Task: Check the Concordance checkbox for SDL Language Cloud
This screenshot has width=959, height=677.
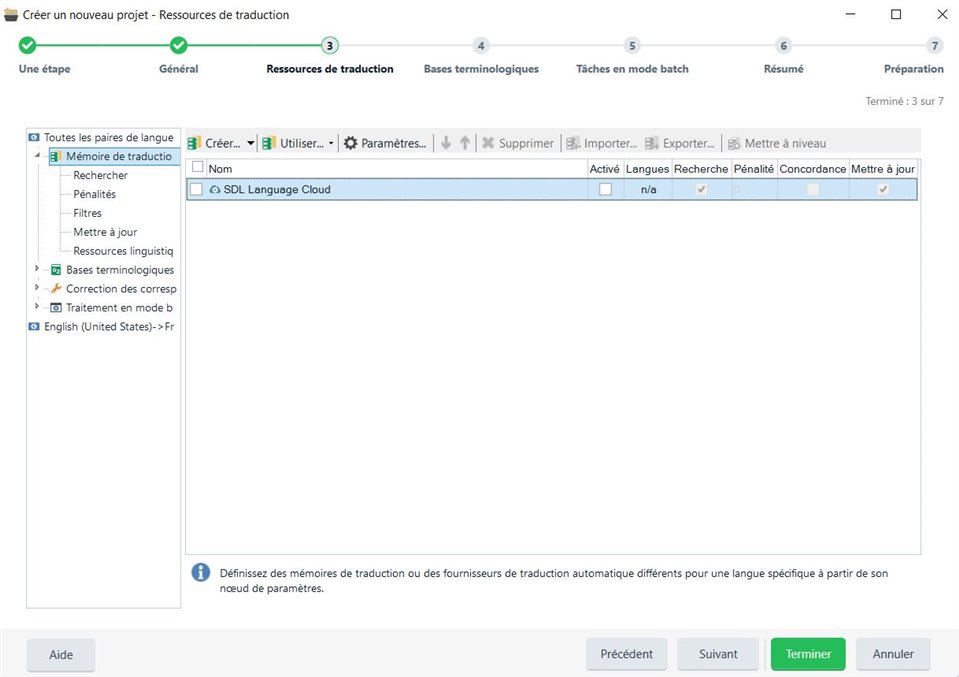Action: pos(814,189)
